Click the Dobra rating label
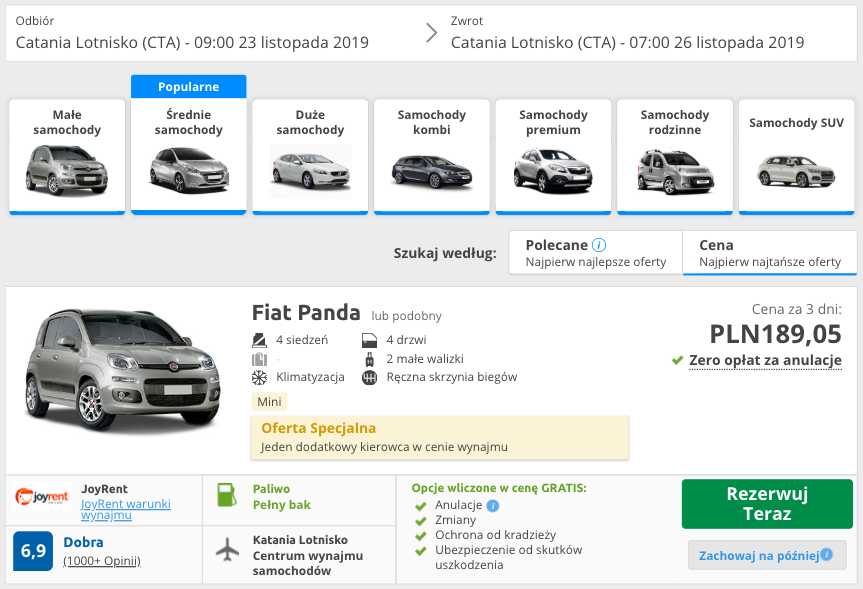863x589 pixels. [x=84, y=542]
